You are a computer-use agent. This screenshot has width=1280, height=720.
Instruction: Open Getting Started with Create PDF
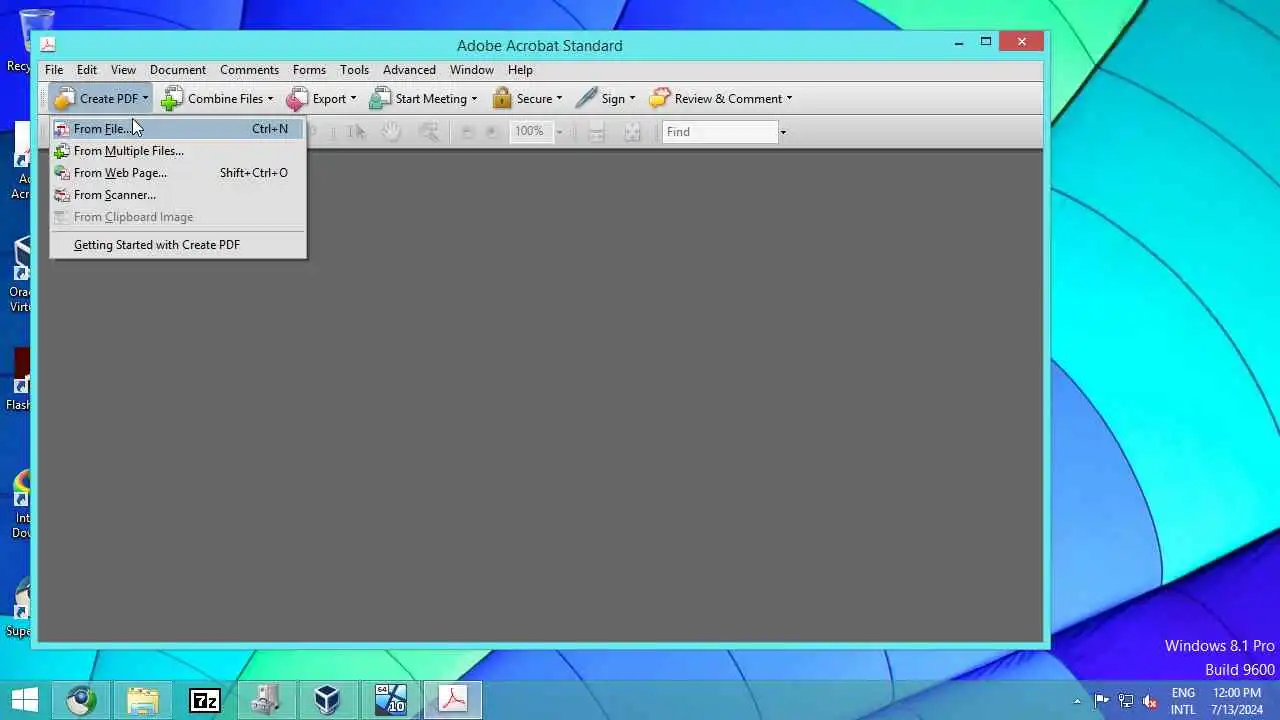(x=178, y=245)
